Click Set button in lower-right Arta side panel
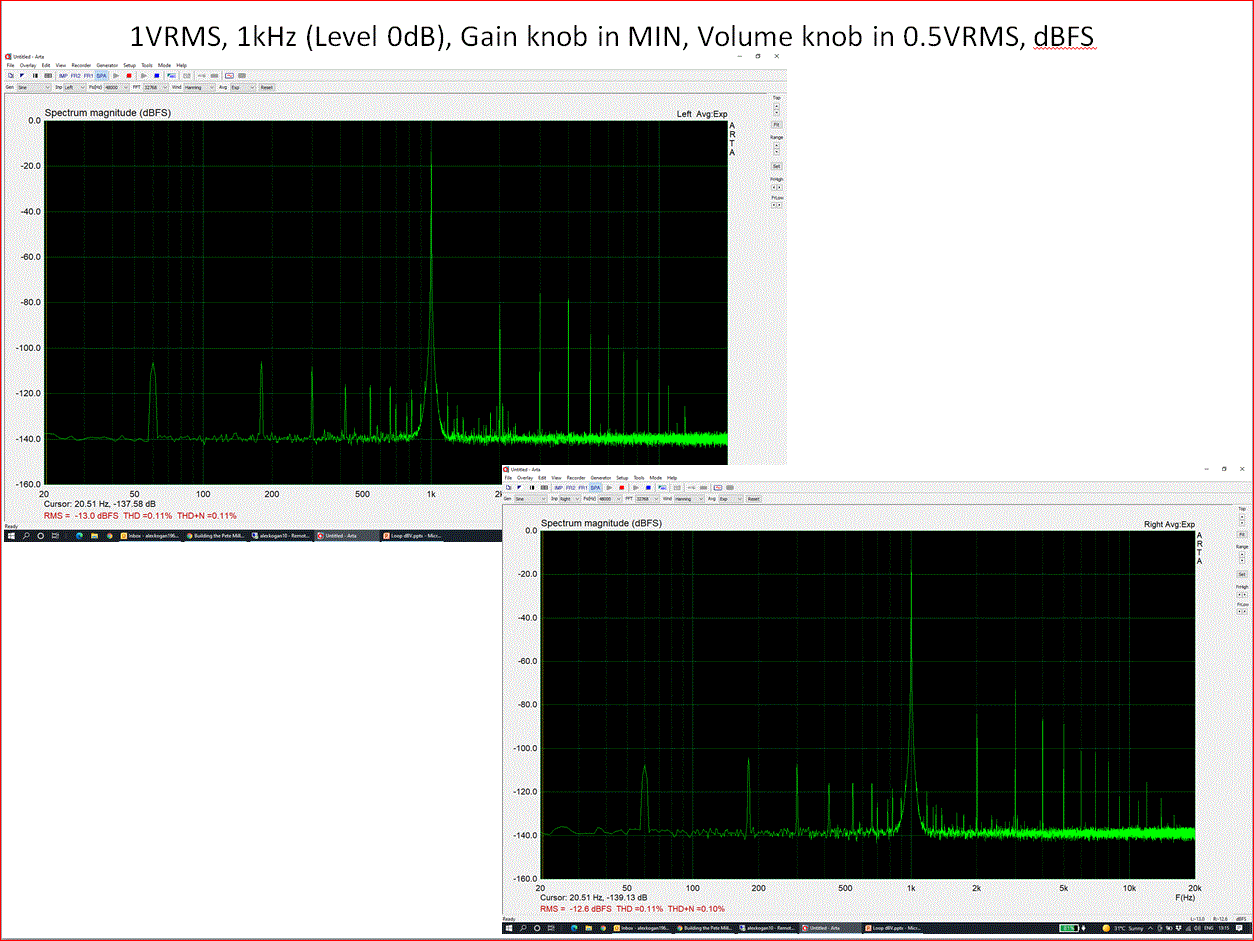Image resolution: width=1254 pixels, height=941 pixels. pyautogui.click(x=1242, y=574)
